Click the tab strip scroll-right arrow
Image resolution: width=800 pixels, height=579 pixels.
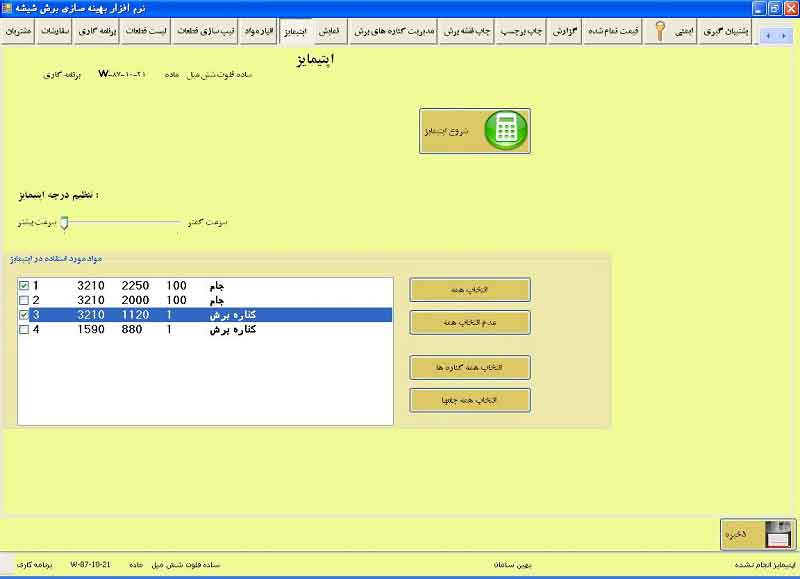pos(784,36)
